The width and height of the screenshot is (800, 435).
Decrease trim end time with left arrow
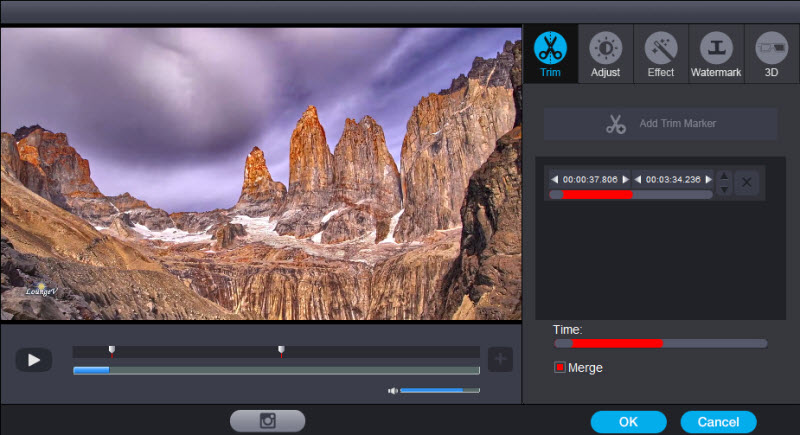click(637, 179)
